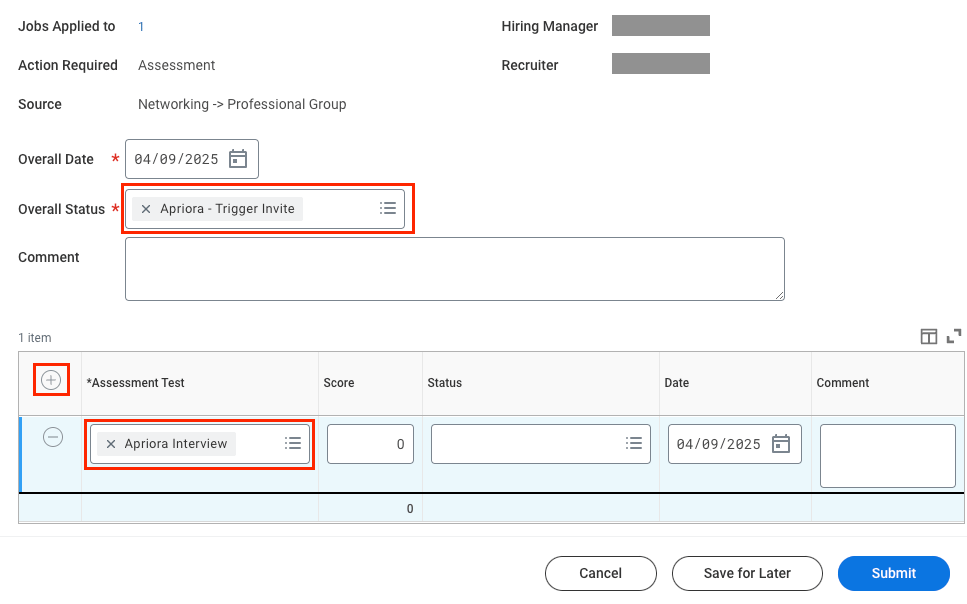This screenshot has width=967, height=604.
Task: Click Save for Later
Action: (x=747, y=573)
